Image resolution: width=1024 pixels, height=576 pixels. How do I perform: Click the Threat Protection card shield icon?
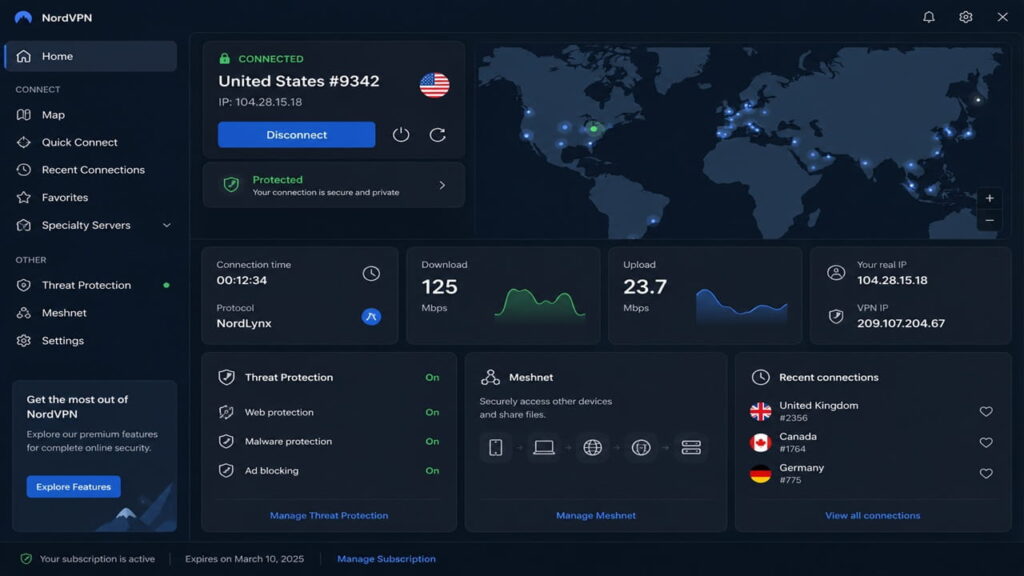(x=227, y=377)
